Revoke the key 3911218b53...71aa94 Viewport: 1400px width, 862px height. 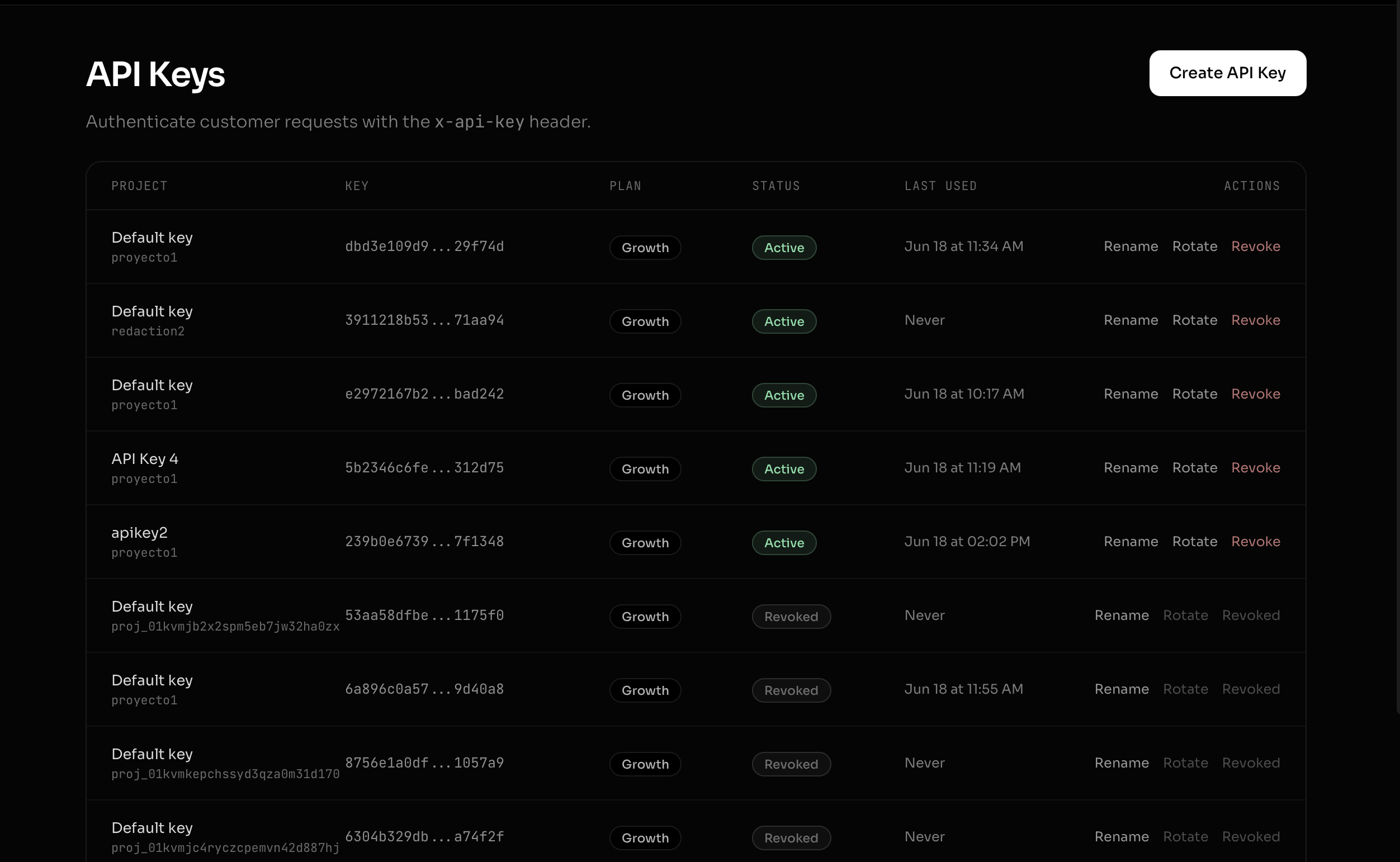(x=1255, y=320)
